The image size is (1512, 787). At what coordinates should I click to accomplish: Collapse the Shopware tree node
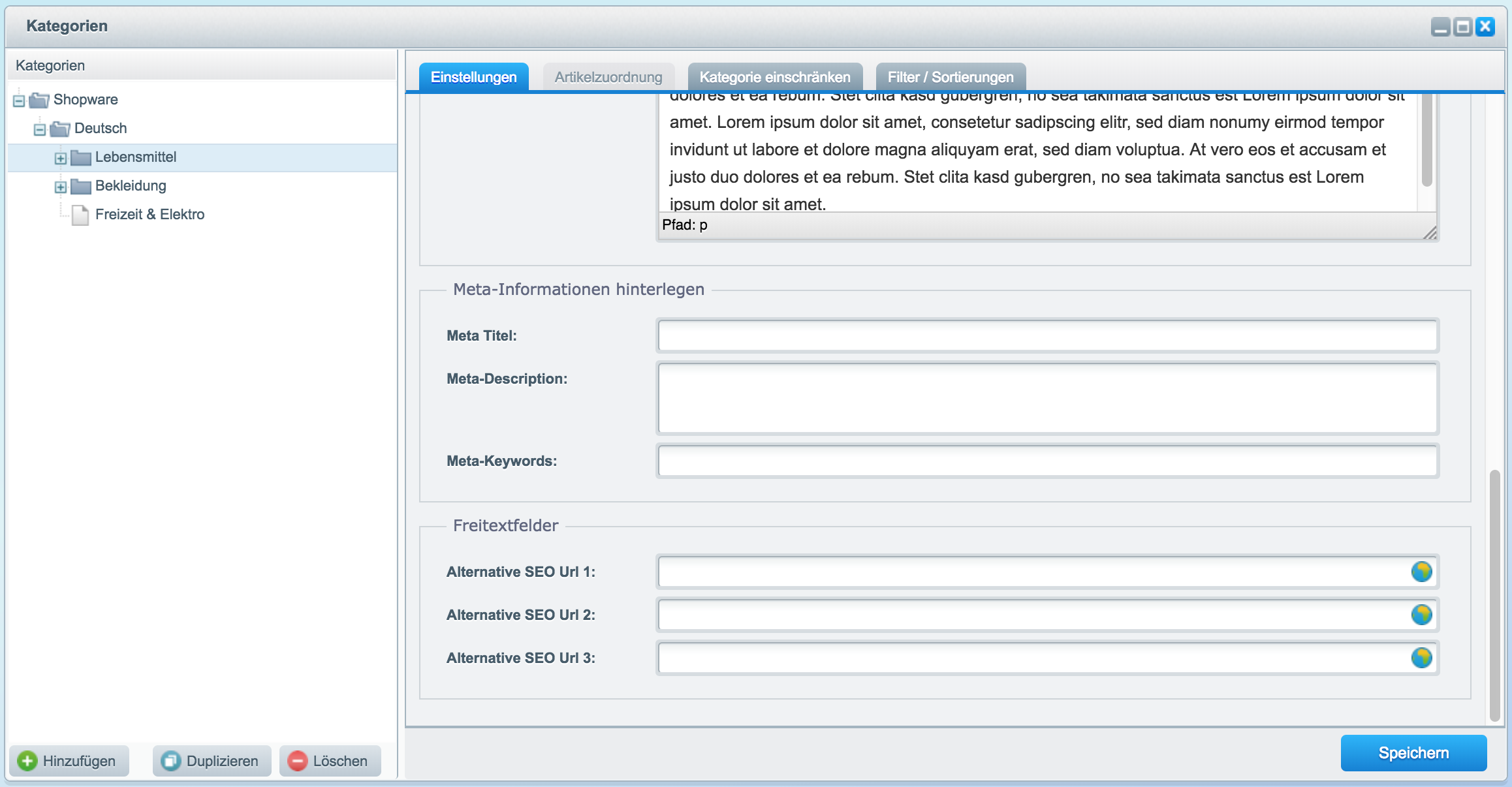19,100
